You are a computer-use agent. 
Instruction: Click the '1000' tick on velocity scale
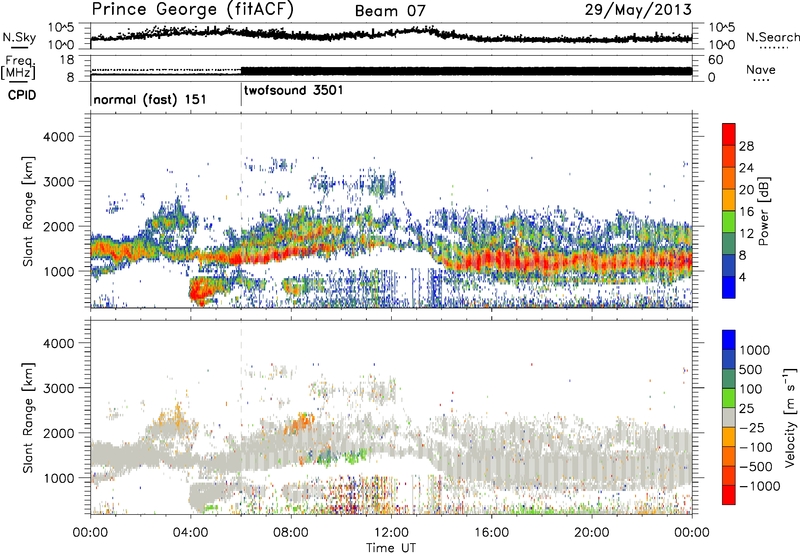pos(755,350)
